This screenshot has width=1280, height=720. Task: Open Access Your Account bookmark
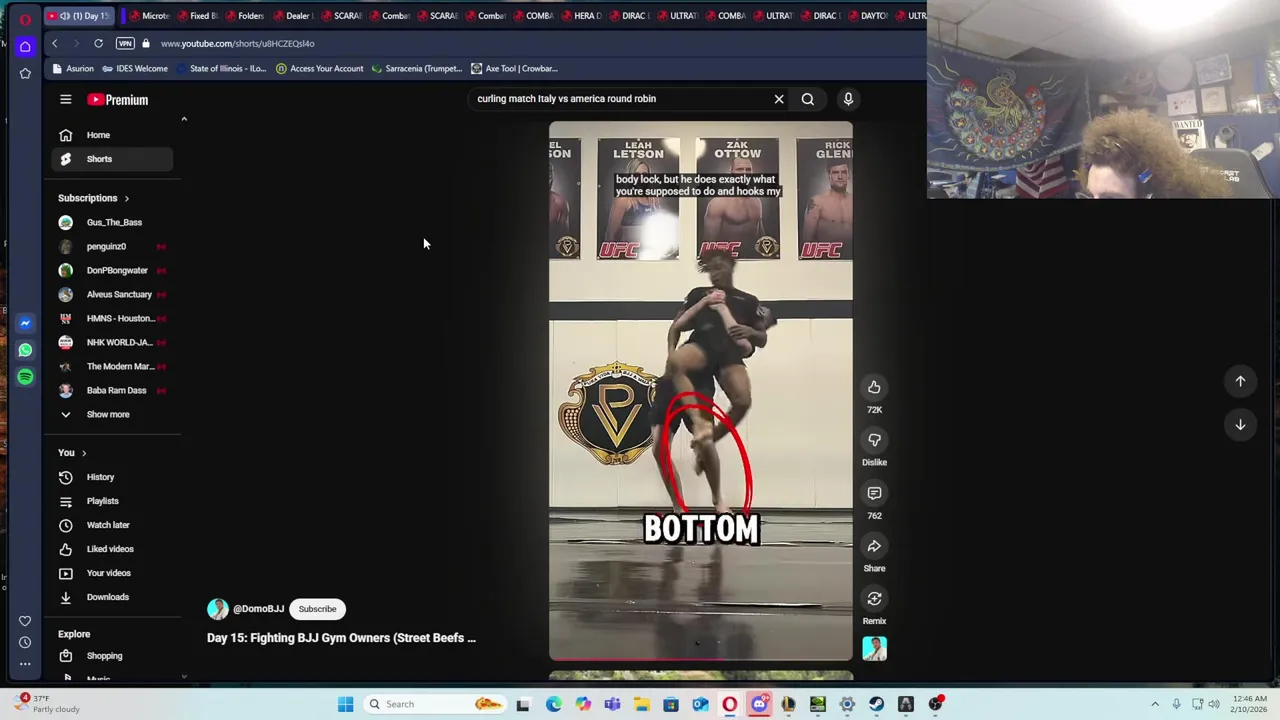pos(319,69)
